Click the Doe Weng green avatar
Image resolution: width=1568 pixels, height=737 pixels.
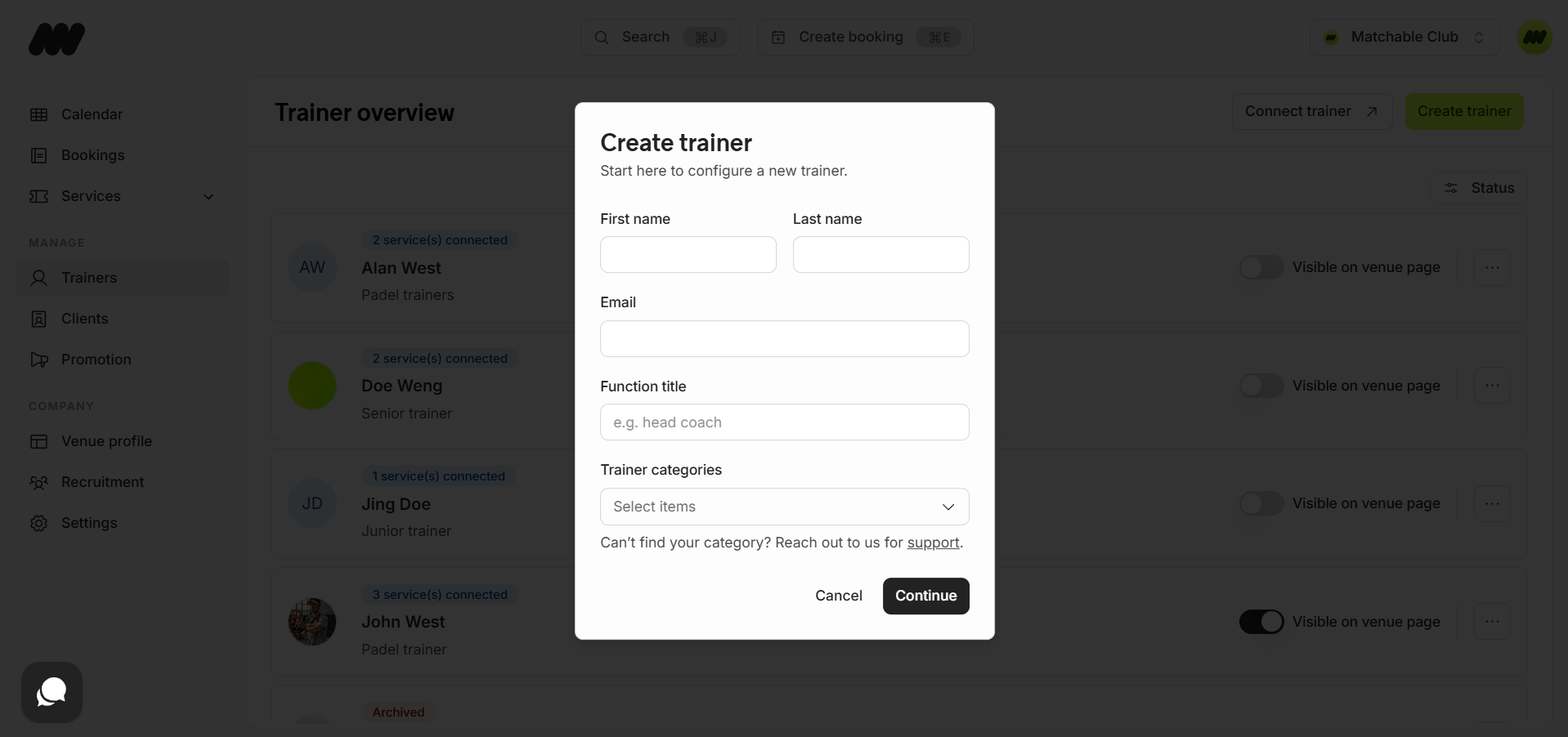coord(312,386)
